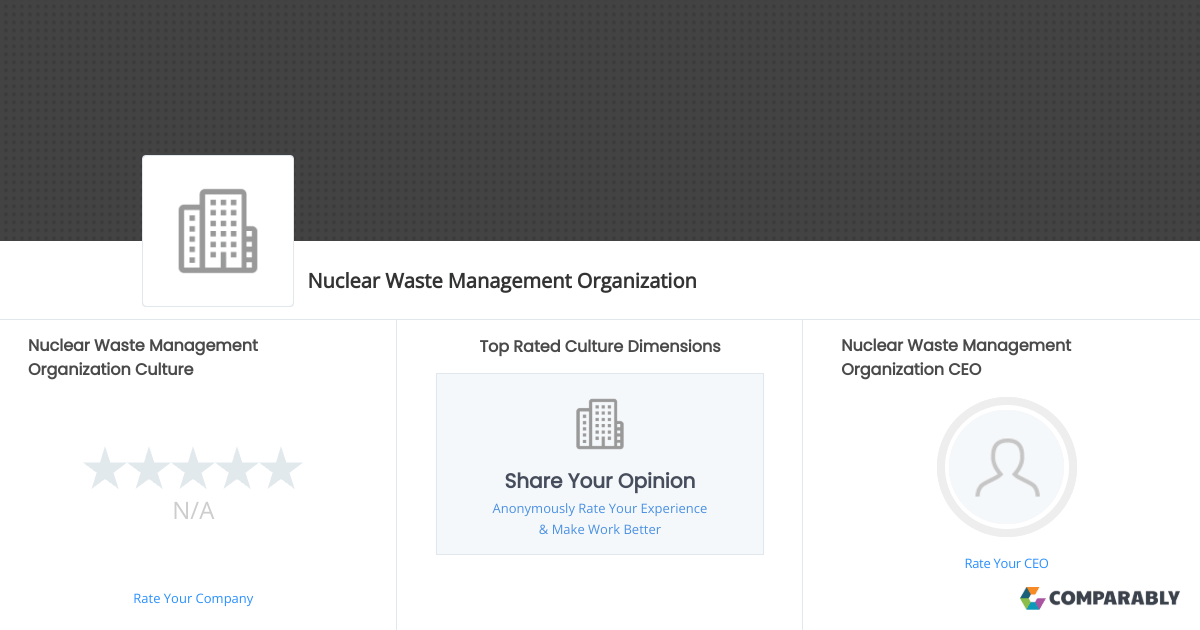This screenshot has height=630, width=1200.
Task: Click the Rate Your CEO link
Action: (x=1006, y=563)
